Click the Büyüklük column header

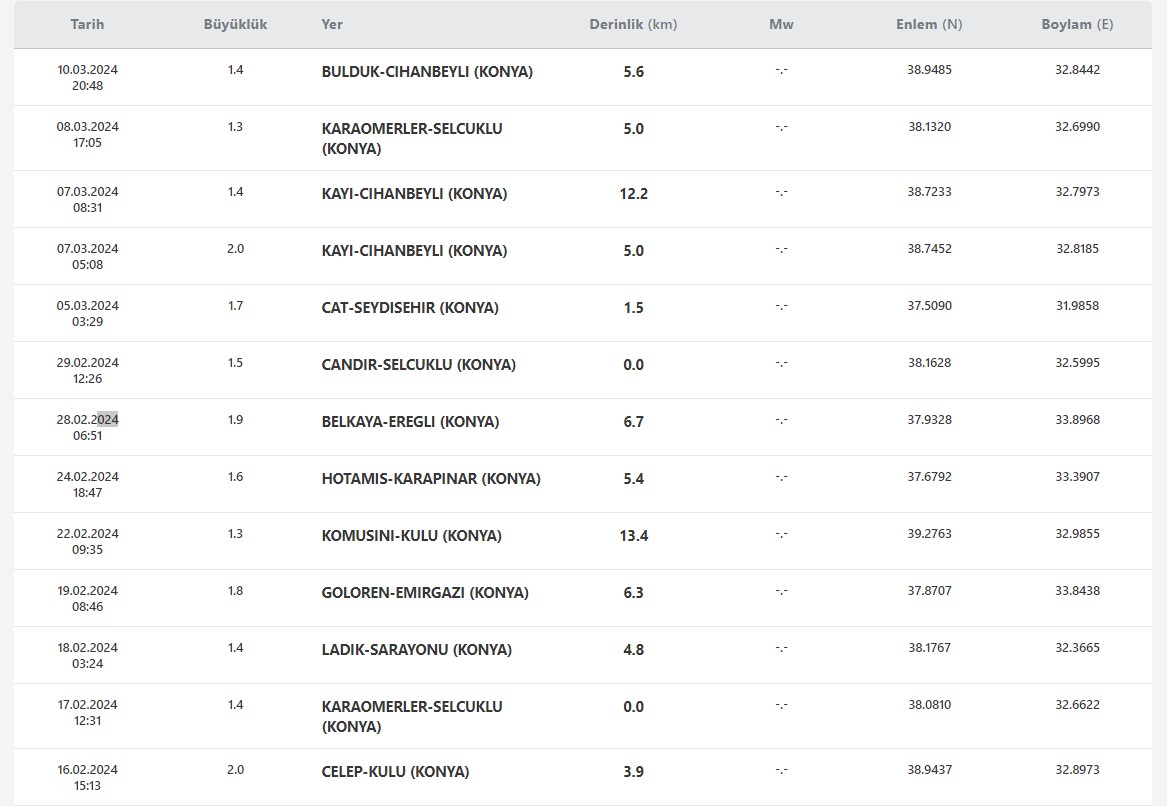click(235, 25)
